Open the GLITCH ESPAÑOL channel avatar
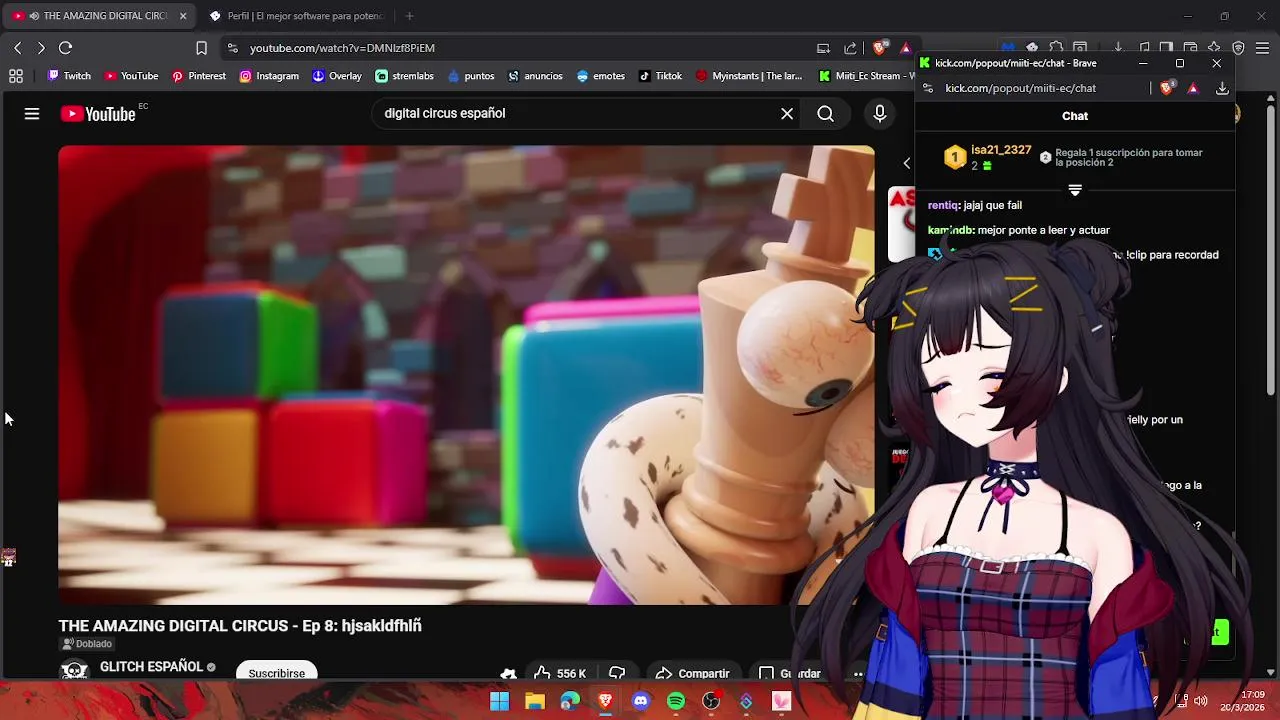 click(x=74, y=671)
